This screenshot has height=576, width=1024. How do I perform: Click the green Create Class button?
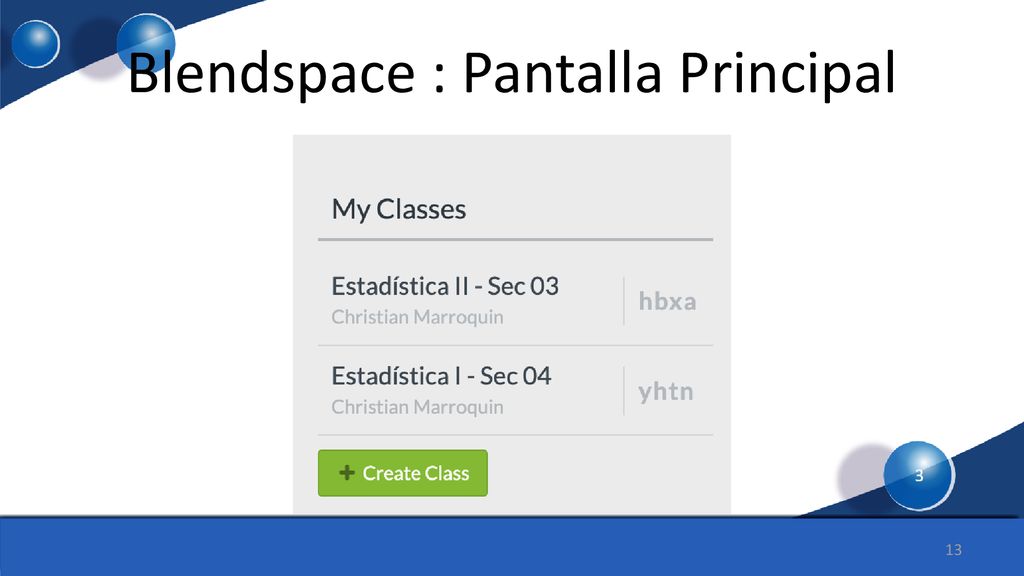coord(402,473)
